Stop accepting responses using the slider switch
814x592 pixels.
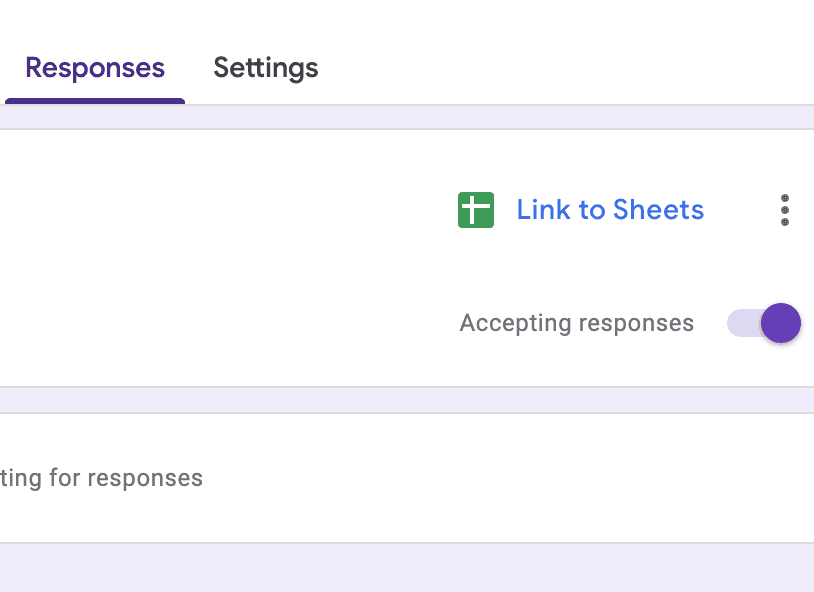pos(764,323)
